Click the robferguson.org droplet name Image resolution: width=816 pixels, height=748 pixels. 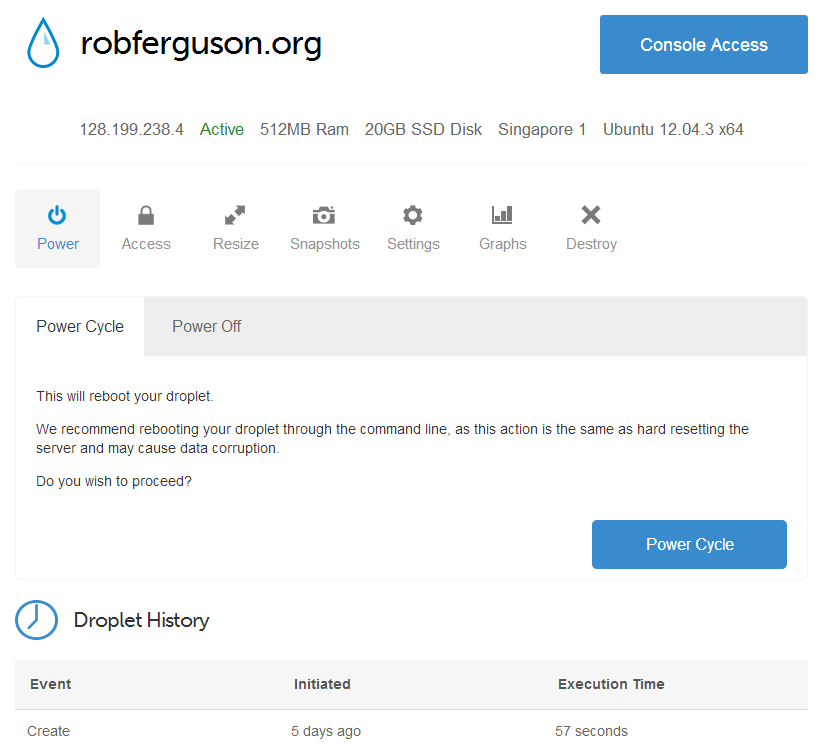tap(201, 43)
